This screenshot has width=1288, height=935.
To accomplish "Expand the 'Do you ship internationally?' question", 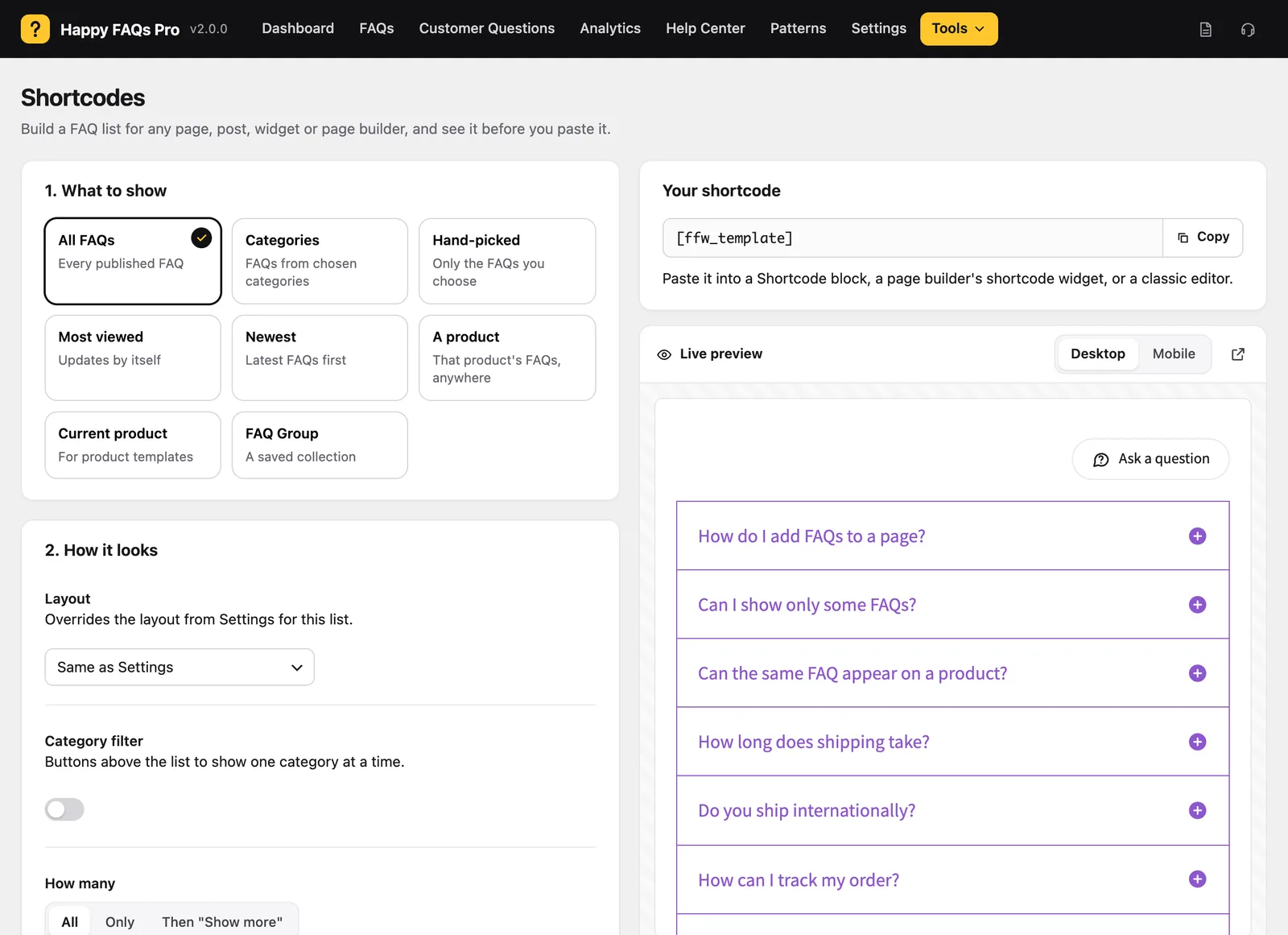I will [952, 810].
